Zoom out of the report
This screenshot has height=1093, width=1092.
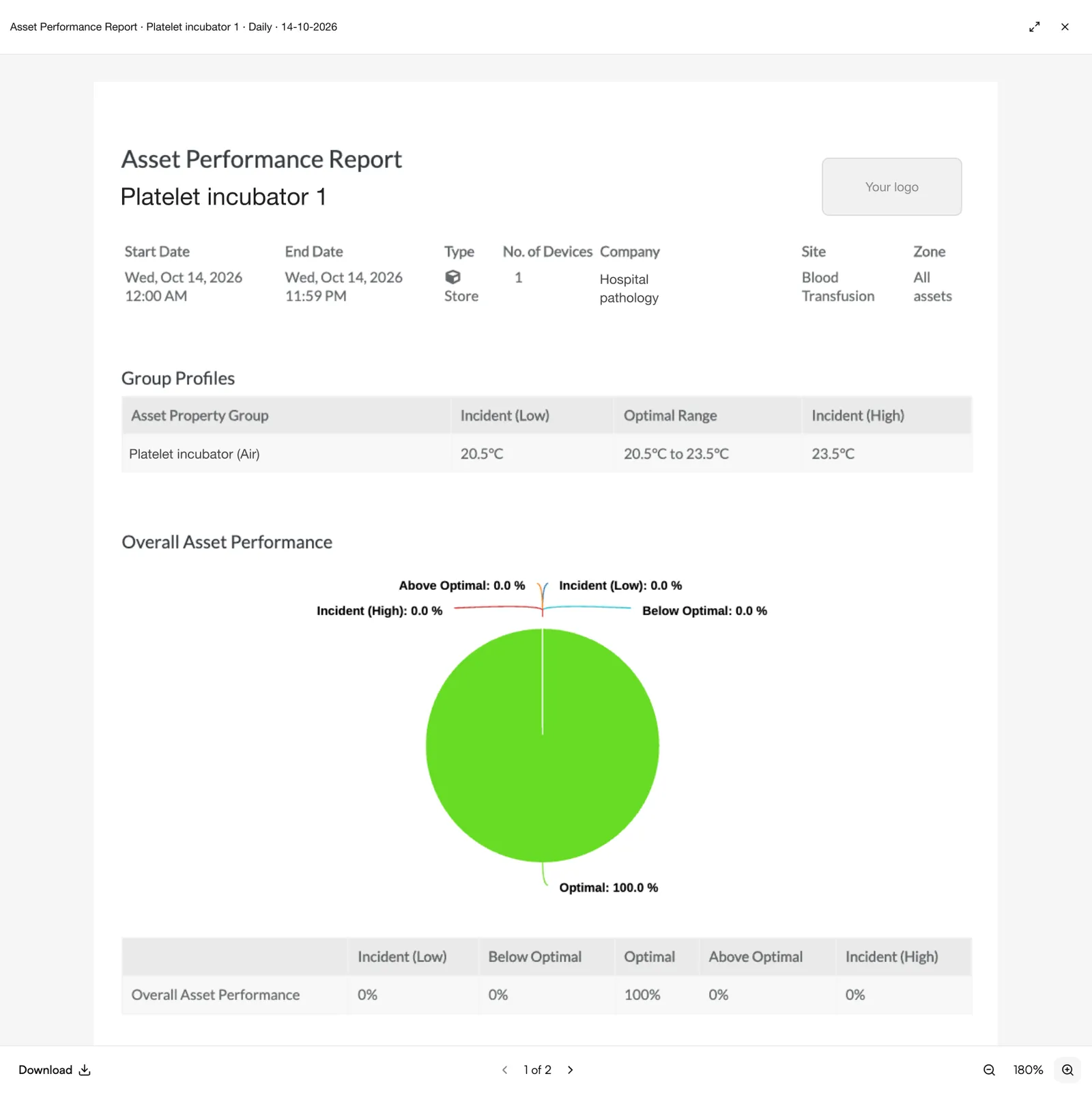click(x=989, y=1070)
